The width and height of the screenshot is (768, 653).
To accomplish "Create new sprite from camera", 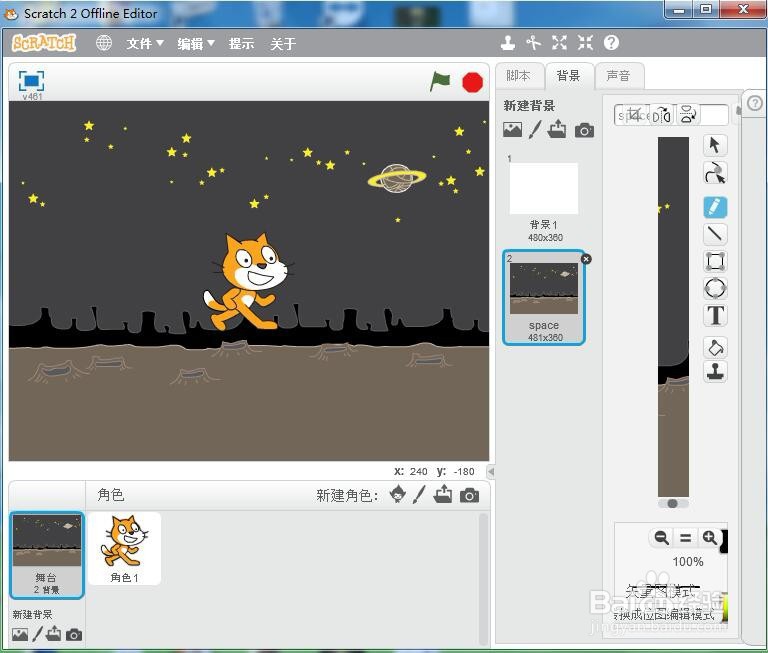I will point(469,496).
